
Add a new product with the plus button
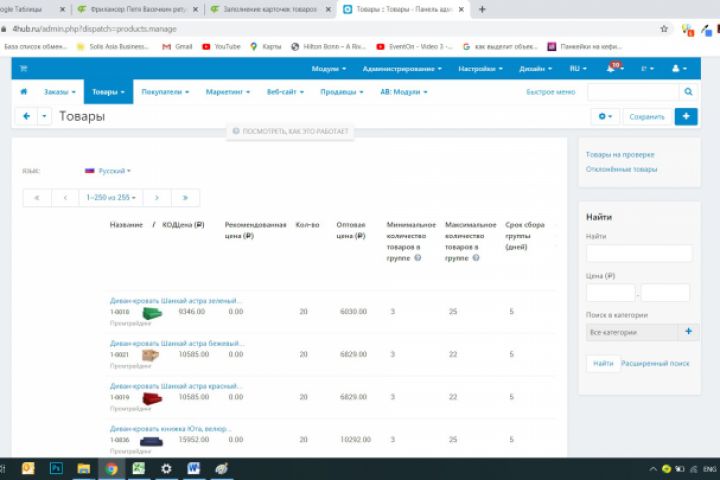click(686, 117)
